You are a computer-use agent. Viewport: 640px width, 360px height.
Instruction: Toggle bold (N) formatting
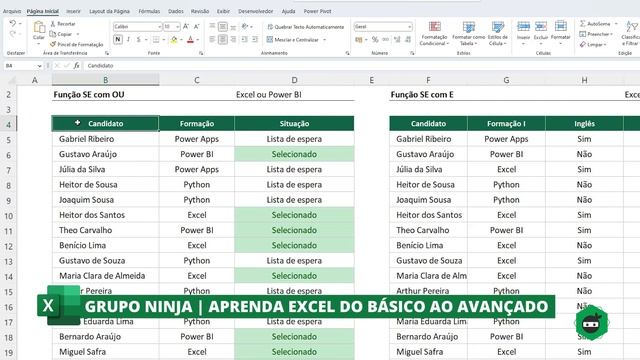tap(118, 40)
